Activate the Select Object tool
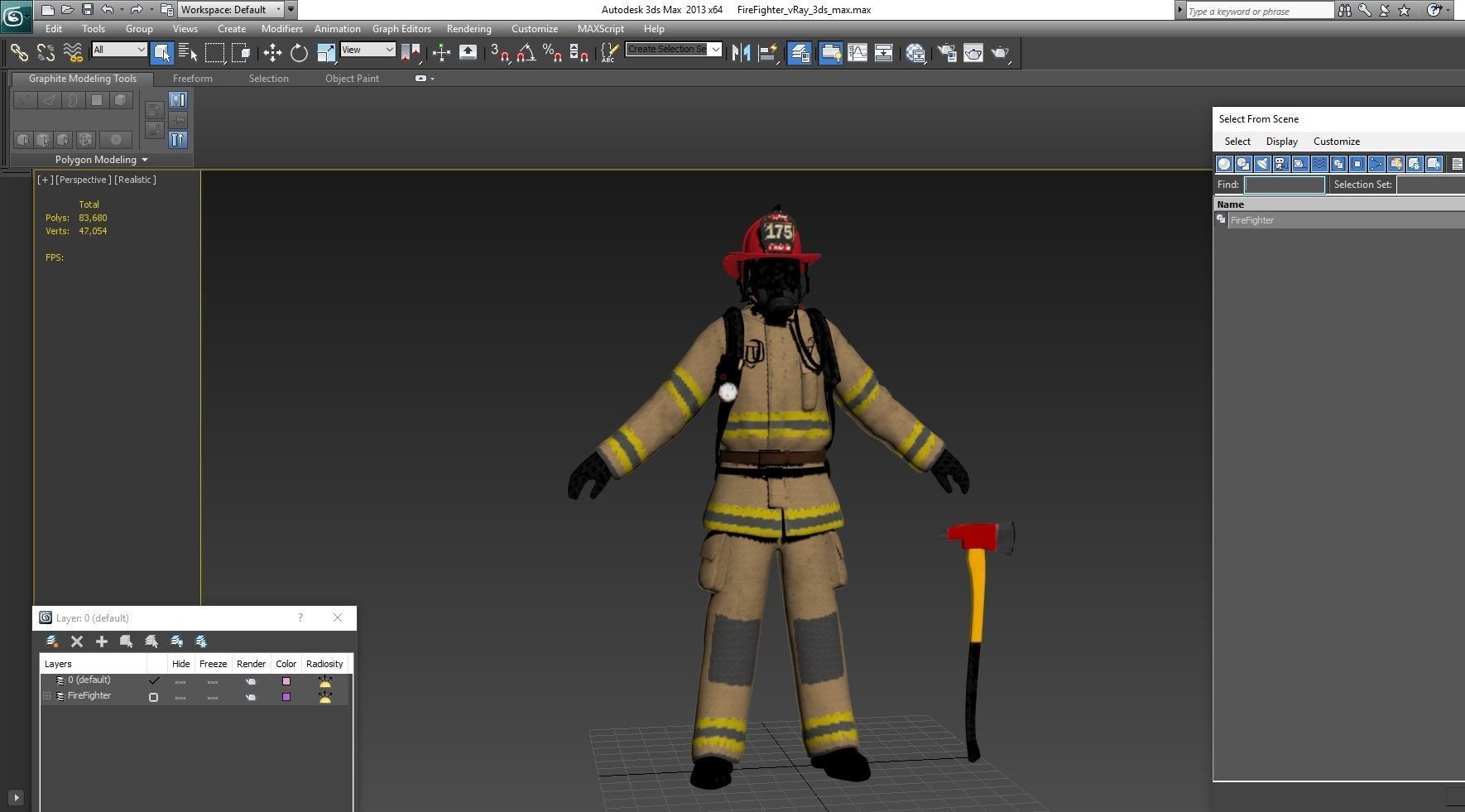Screen dimensions: 1465x812 (162, 52)
